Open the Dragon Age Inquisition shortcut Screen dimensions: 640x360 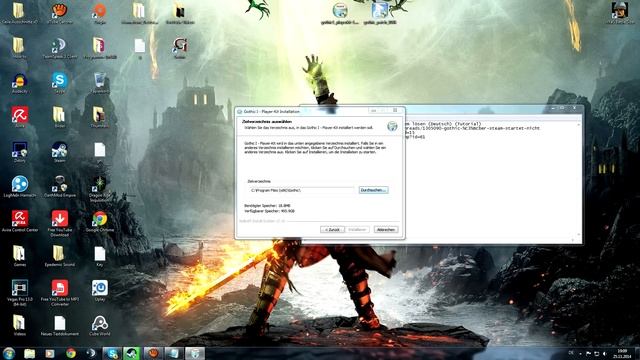point(100,188)
